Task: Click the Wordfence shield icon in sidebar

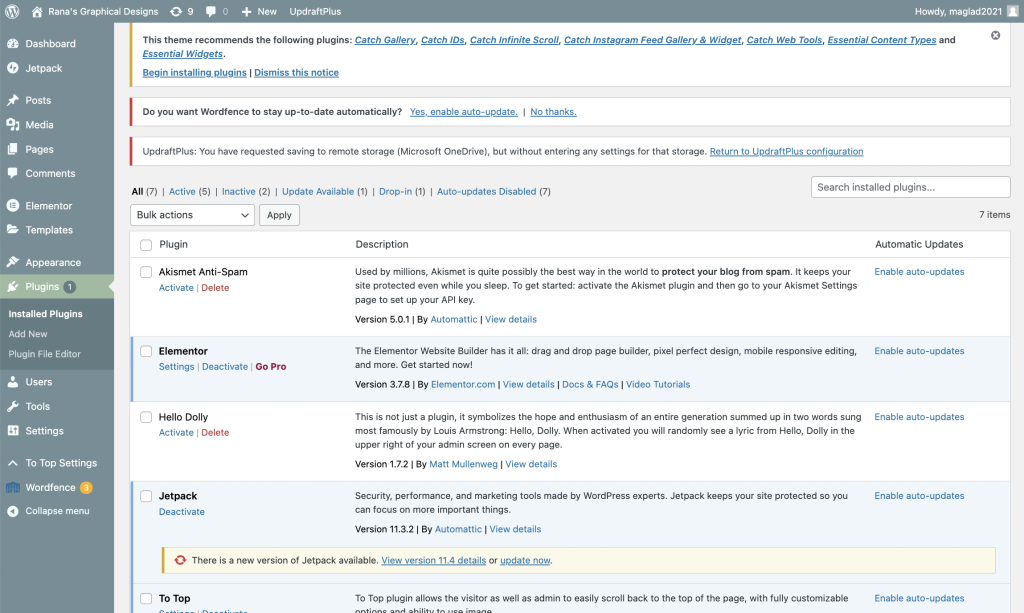Action: click(12, 487)
